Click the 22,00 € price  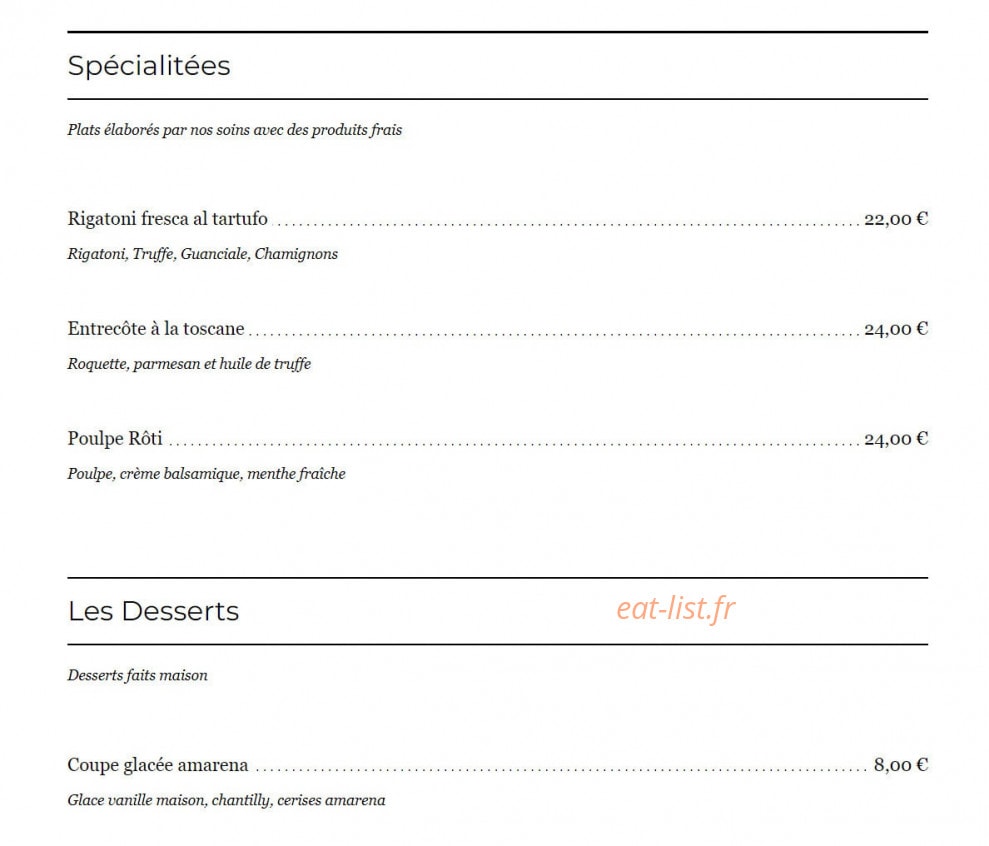896,219
